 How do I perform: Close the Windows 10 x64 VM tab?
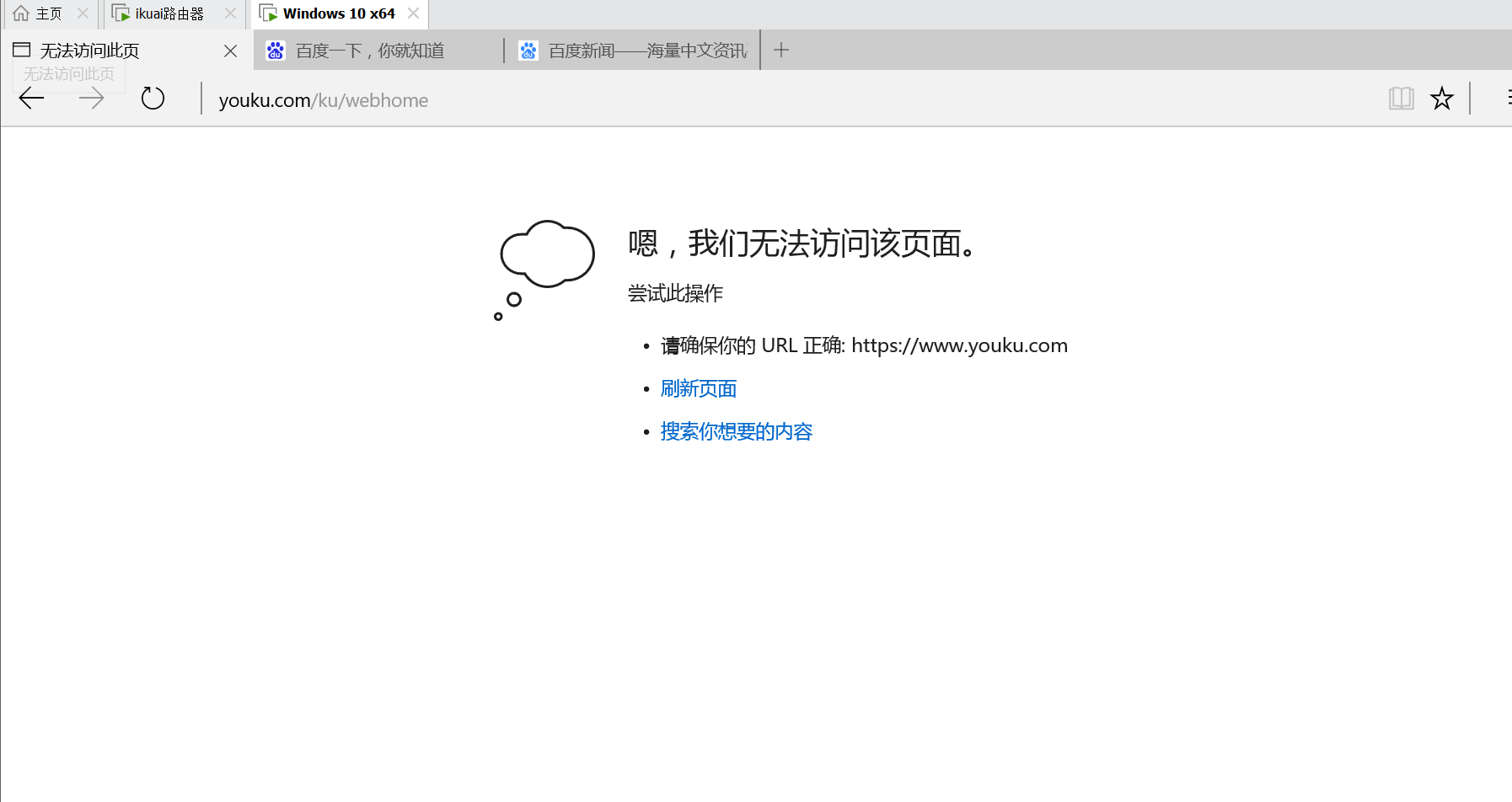click(x=413, y=13)
